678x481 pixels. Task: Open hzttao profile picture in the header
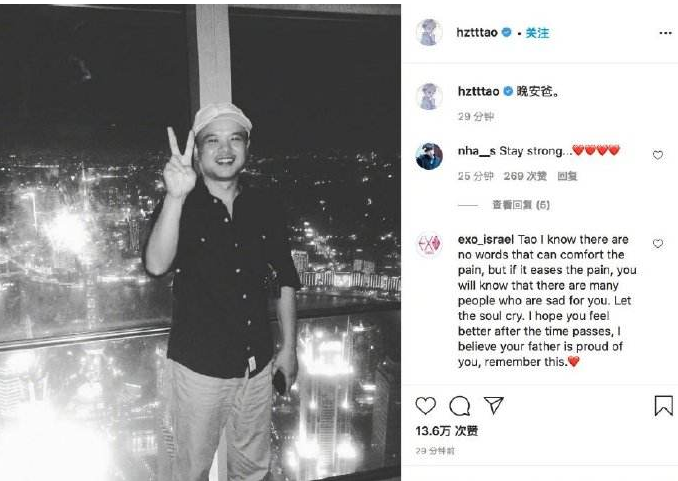coord(429,32)
